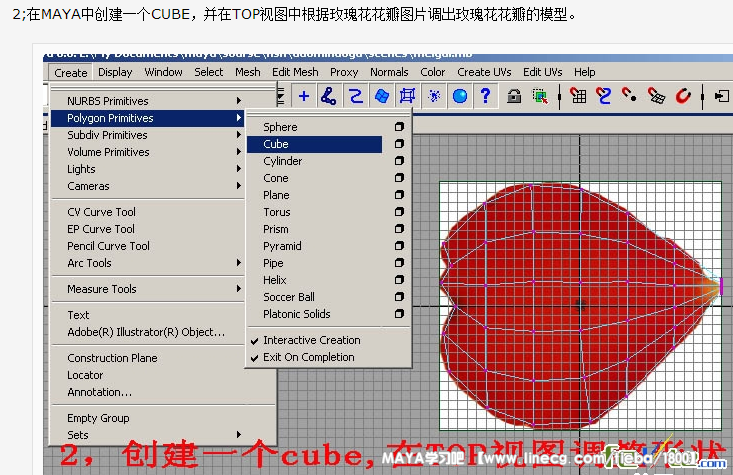
Task: Choose Cube from Polygon Primitives
Action: [314, 144]
